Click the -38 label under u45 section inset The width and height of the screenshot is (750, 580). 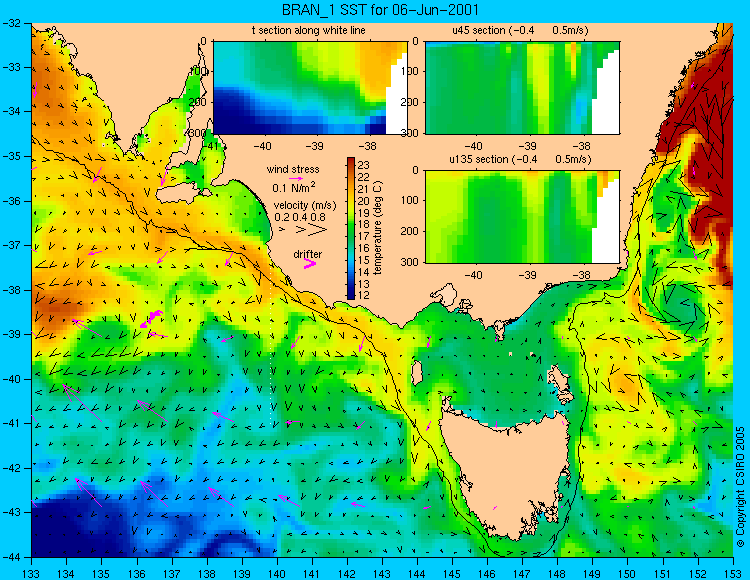tap(582, 146)
